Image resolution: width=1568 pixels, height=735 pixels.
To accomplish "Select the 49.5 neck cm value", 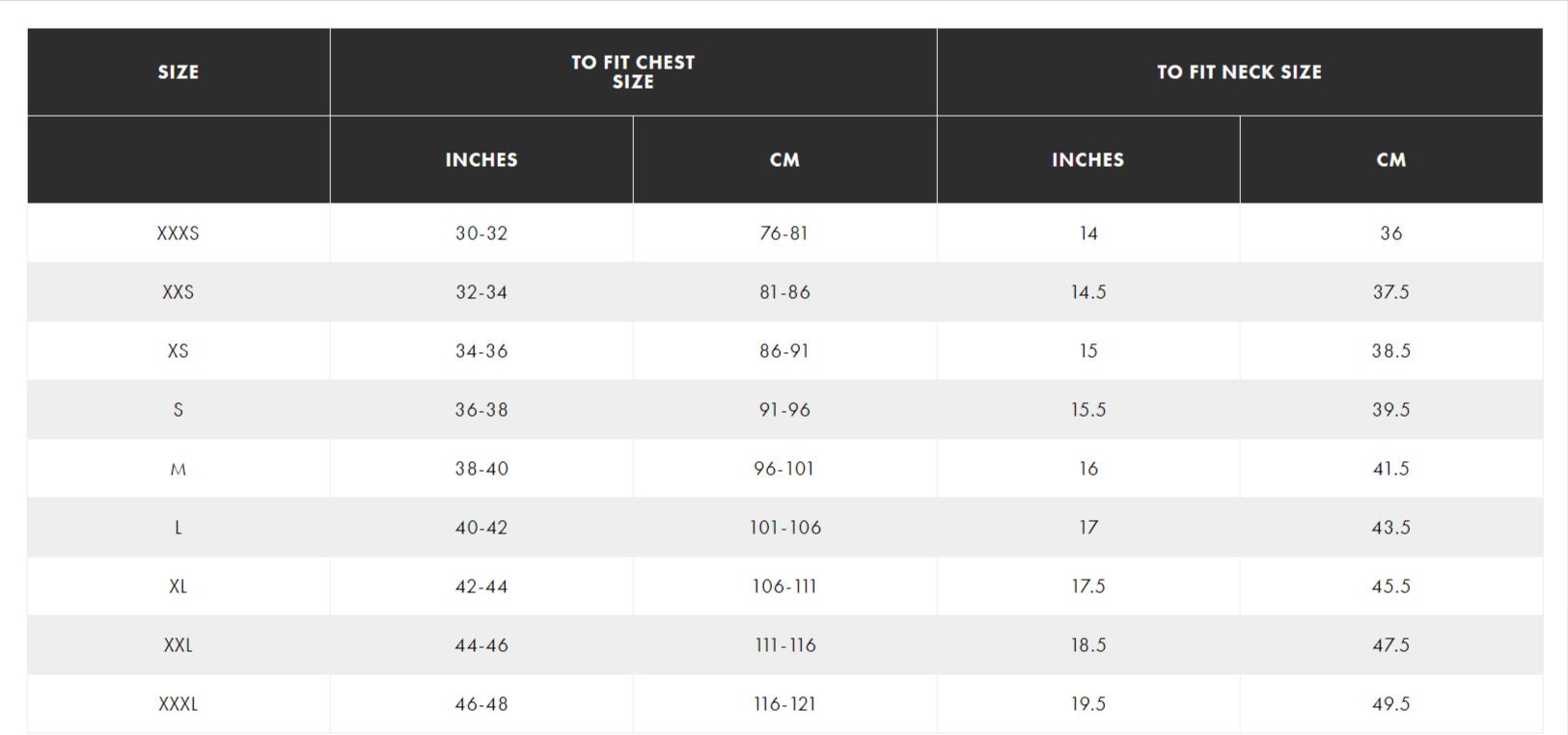I will (1390, 704).
